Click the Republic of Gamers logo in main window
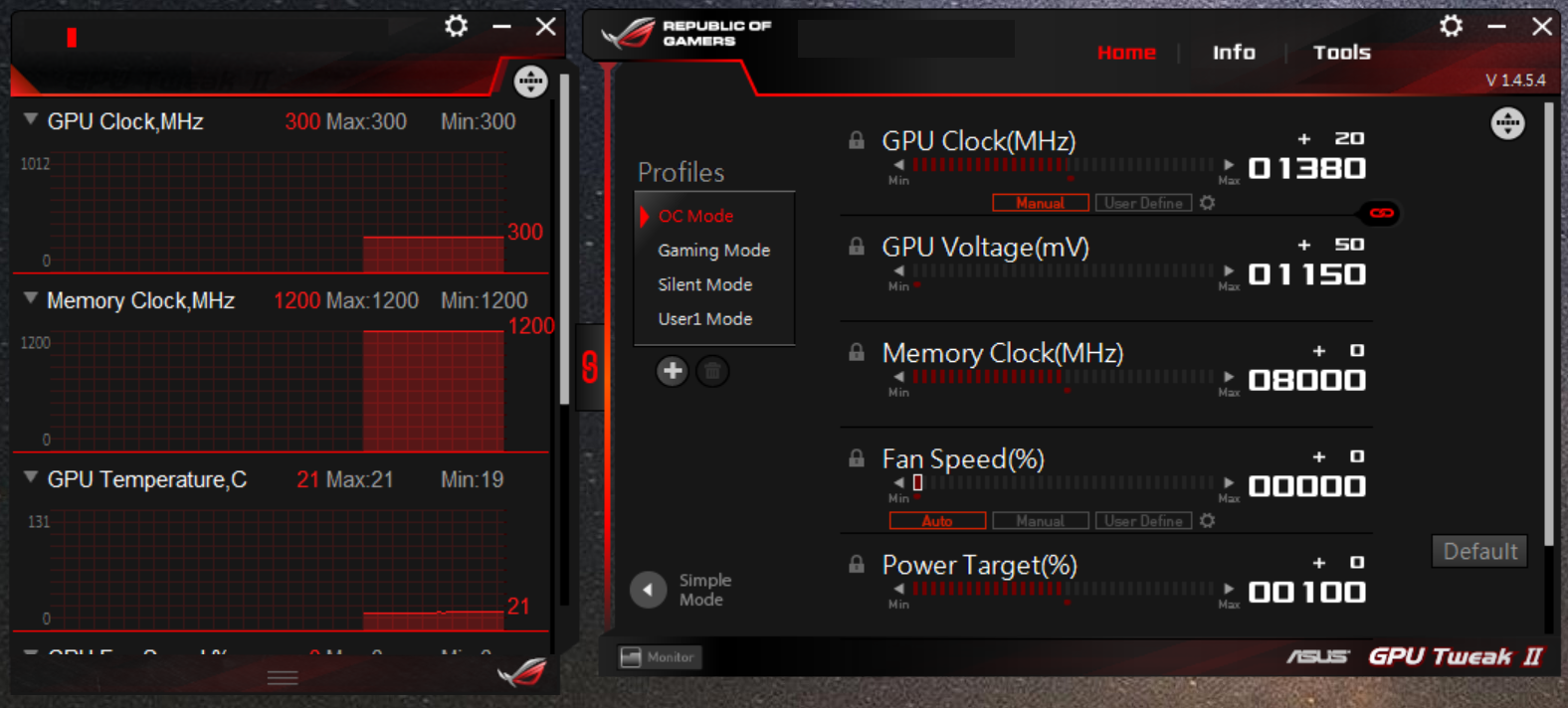This screenshot has height=708, width=1568. pos(686,34)
